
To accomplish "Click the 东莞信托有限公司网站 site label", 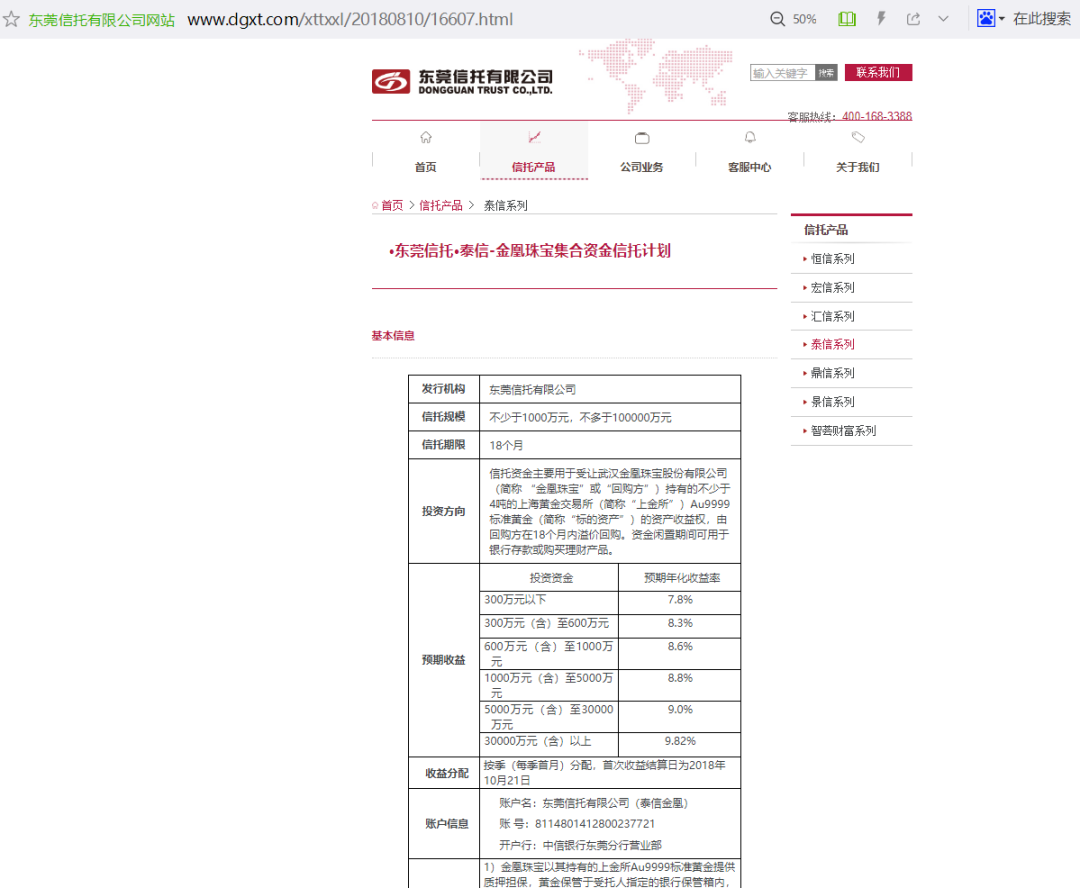I will click(x=101, y=20).
